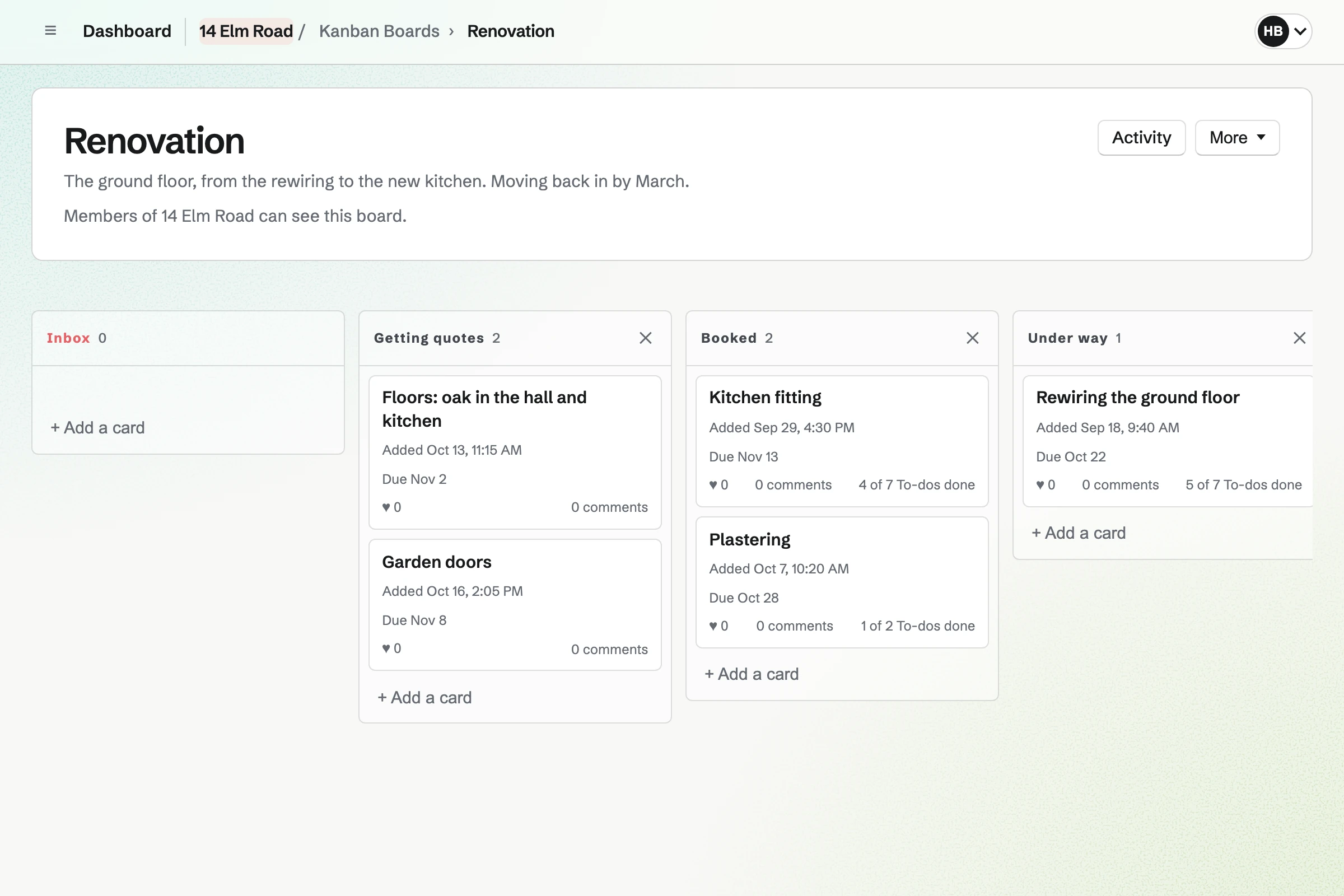Close the Booked column
Image resolution: width=1344 pixels, height=896 pixels.
coord(972,338)
